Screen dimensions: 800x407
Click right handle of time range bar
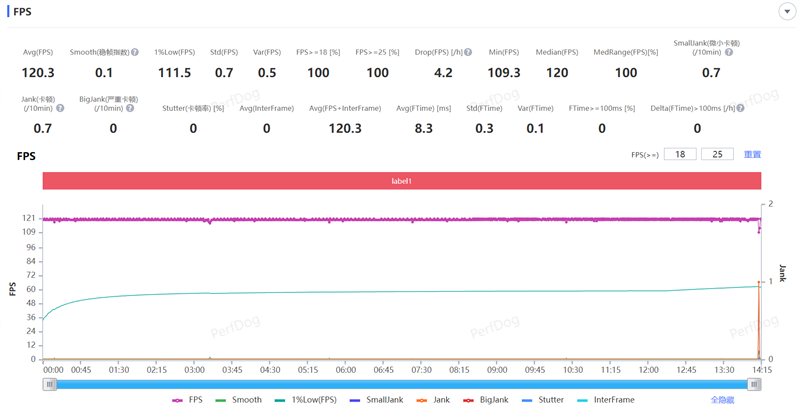click(x=754, y=384)
